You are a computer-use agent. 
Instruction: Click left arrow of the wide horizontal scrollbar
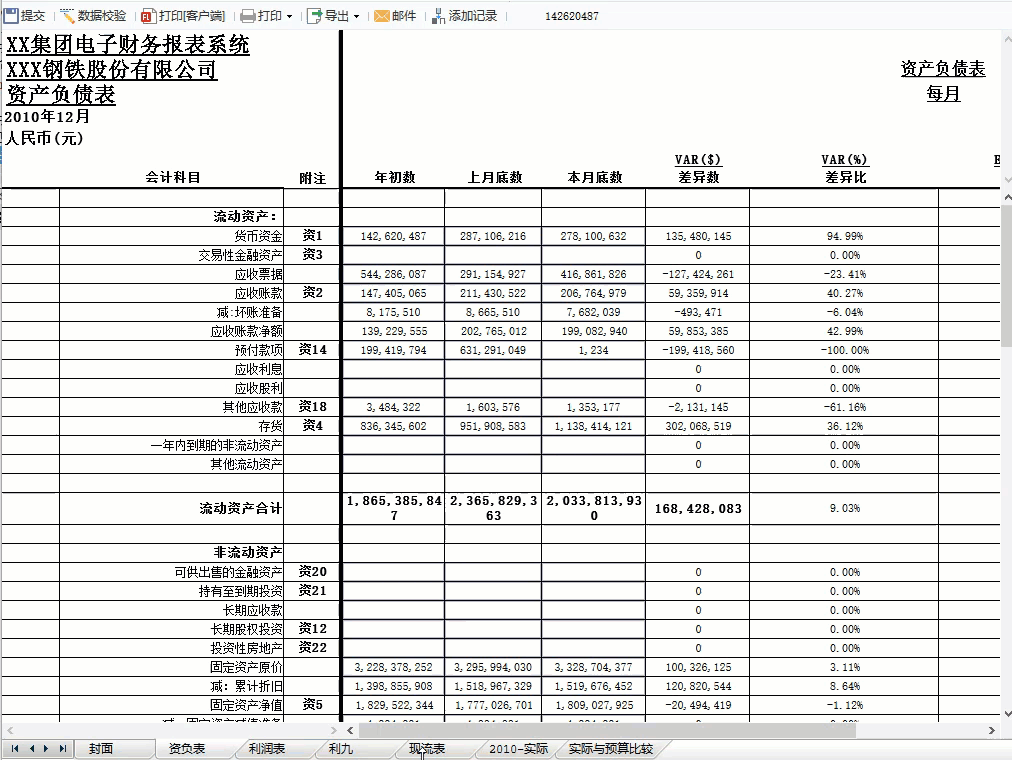point(350,730)
